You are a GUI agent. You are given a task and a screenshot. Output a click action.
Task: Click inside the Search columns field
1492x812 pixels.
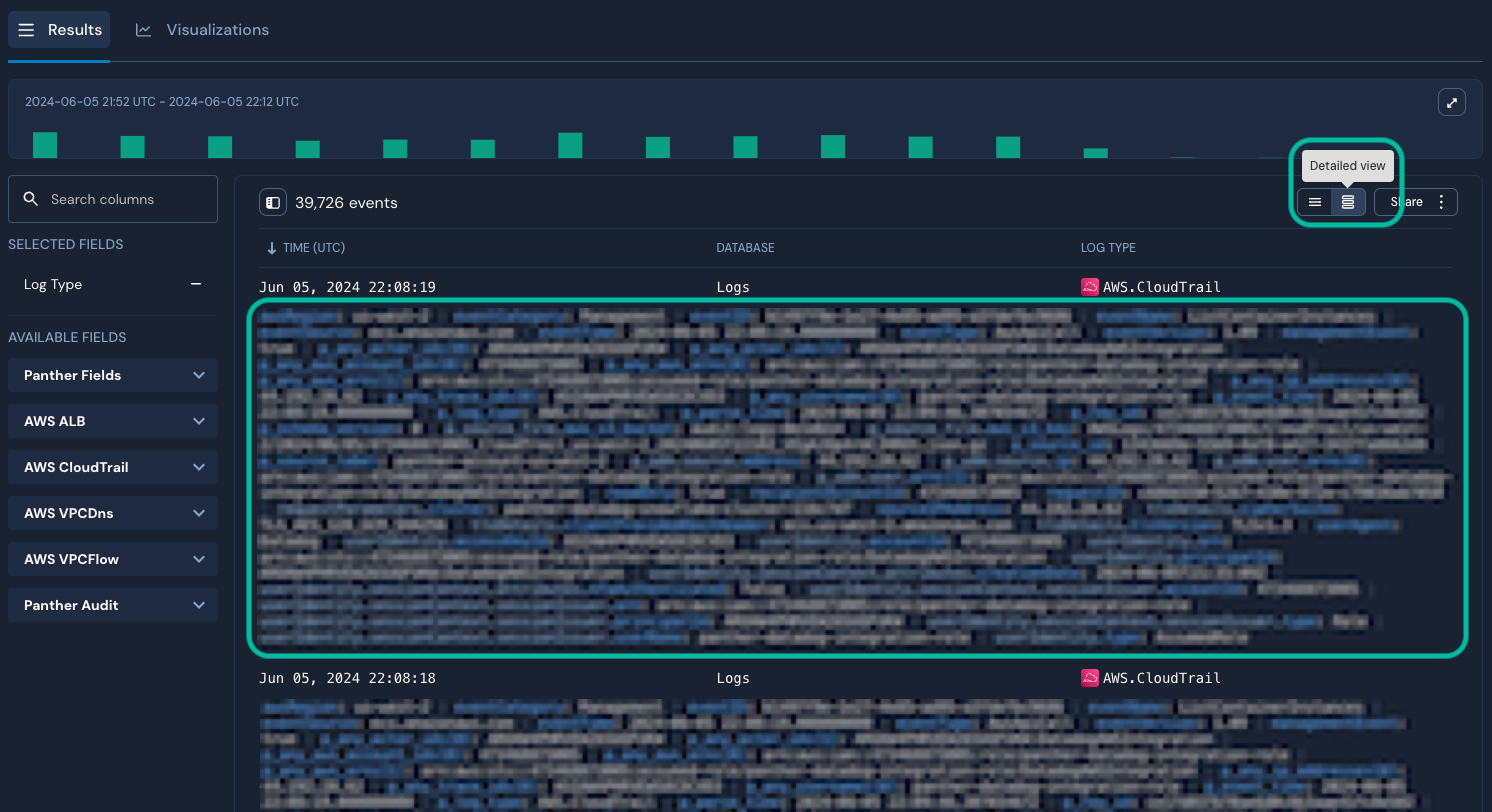point(112,198)
